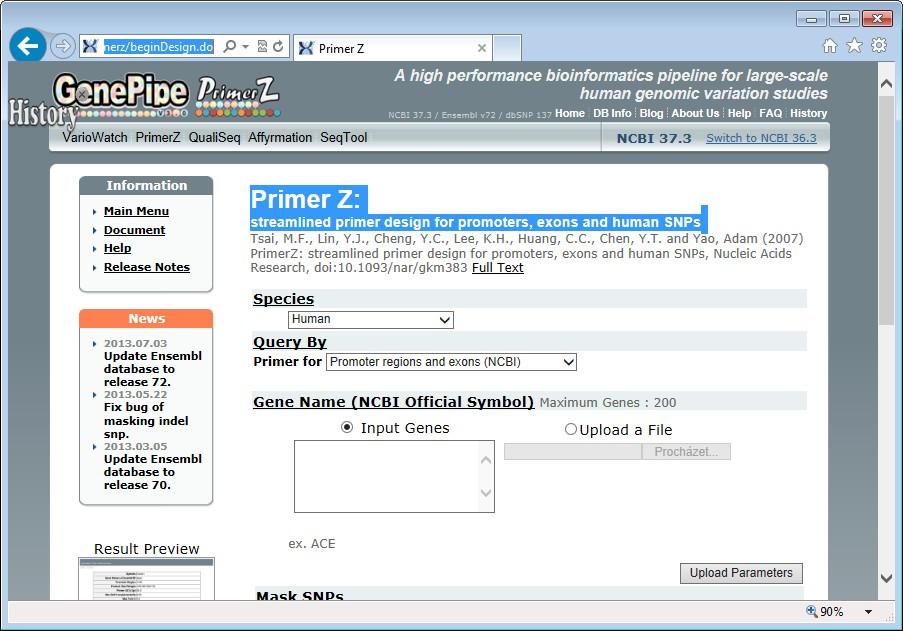This screenshot has height=631, width=903.
Task: Expand the Primer for dropdown
Action: point(451,362)
